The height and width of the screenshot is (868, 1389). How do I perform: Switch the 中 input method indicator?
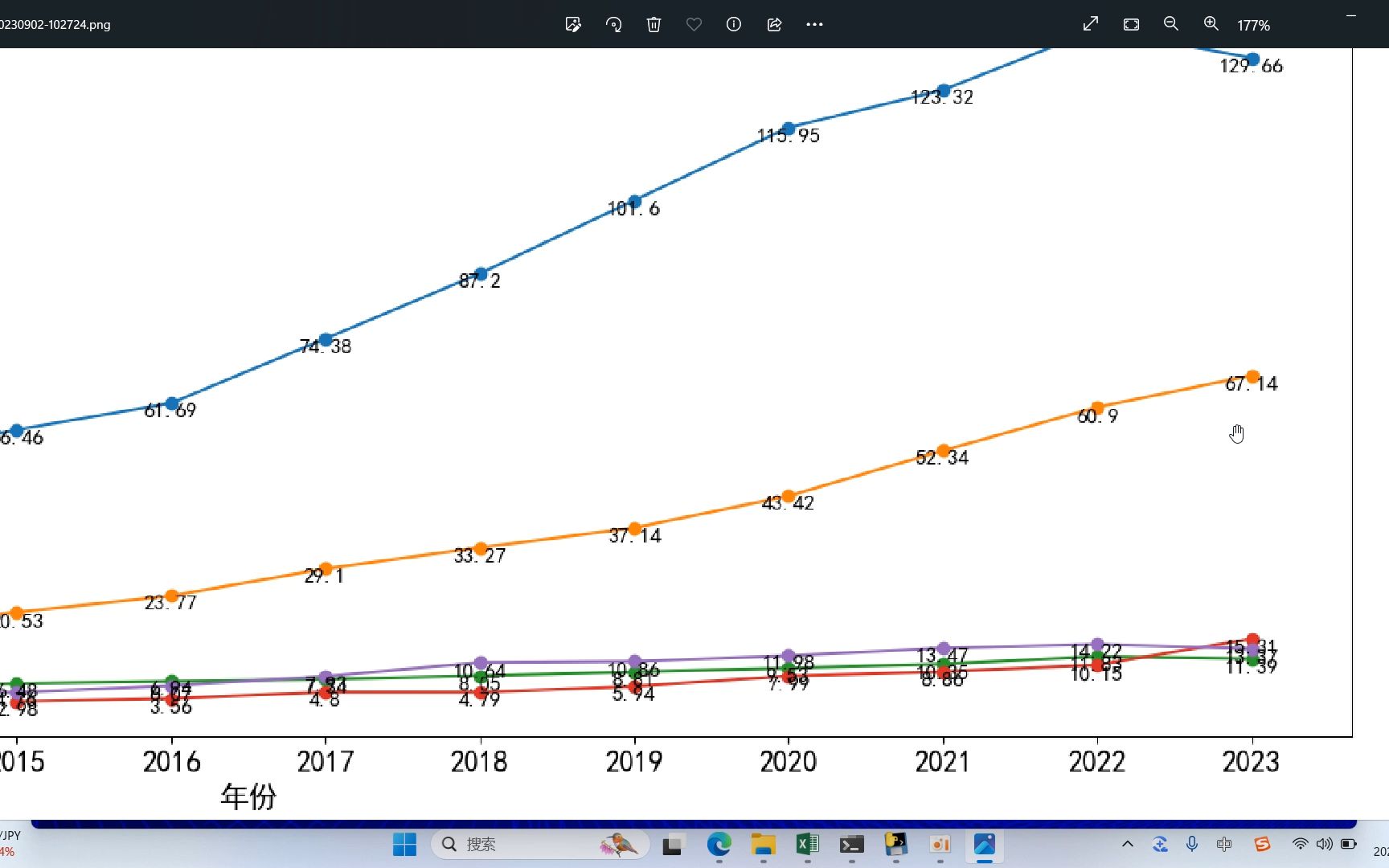click(1224, 844)
